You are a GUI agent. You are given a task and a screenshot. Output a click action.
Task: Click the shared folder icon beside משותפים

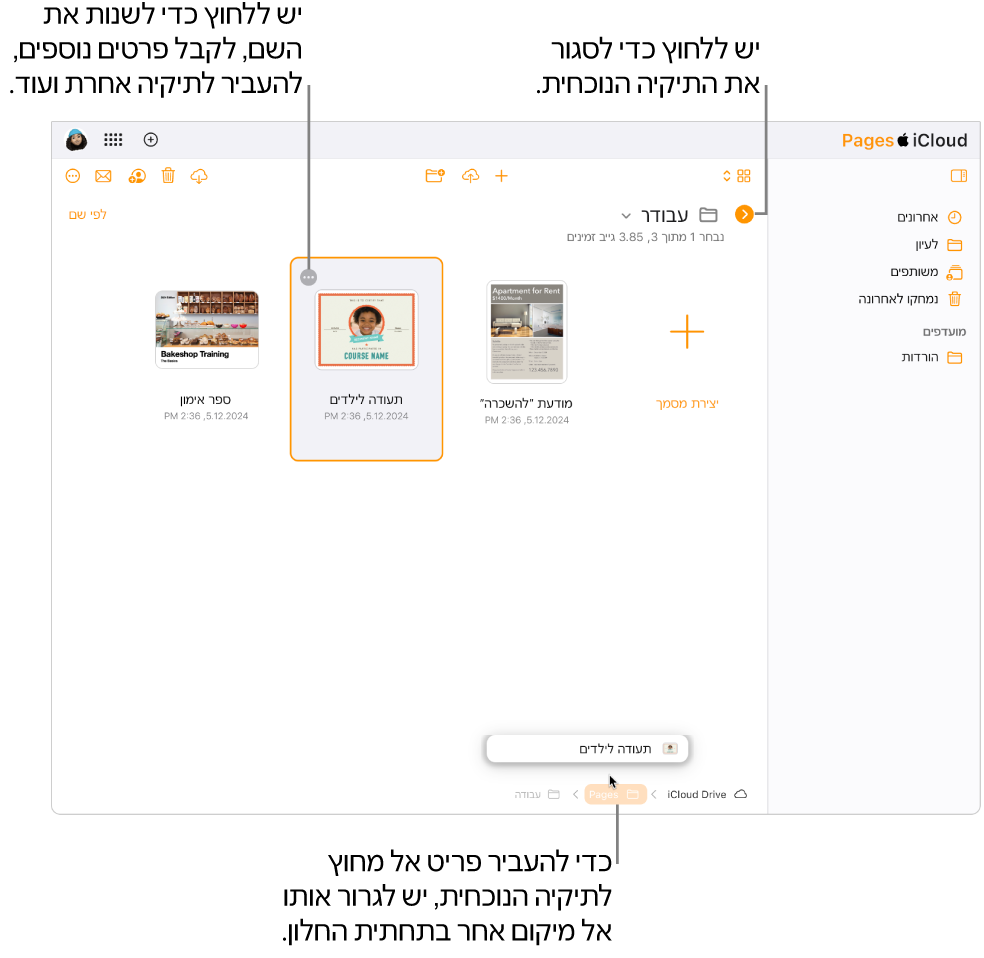(x=955, y=272)
